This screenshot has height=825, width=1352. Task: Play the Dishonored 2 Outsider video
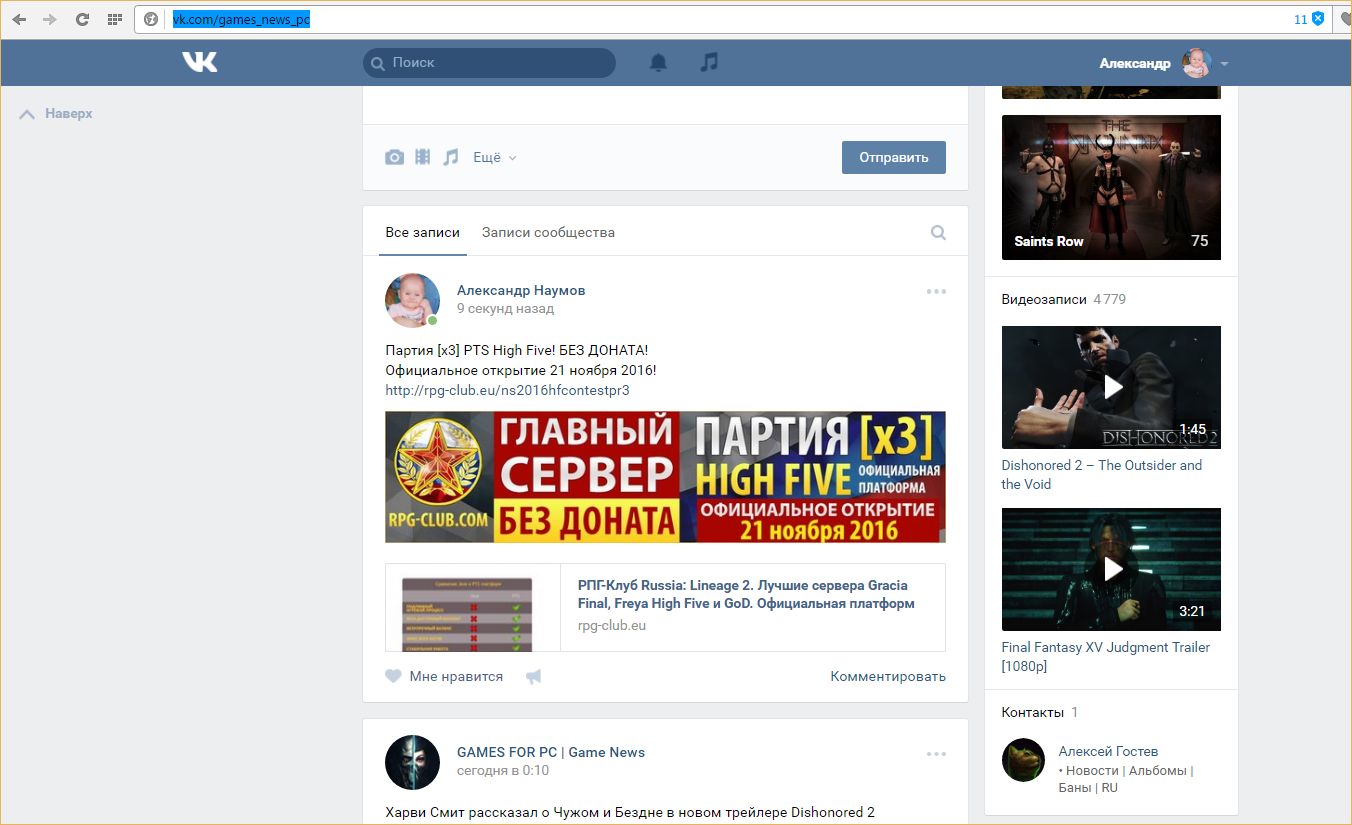pyautogui.click(x=1111, y=387)
